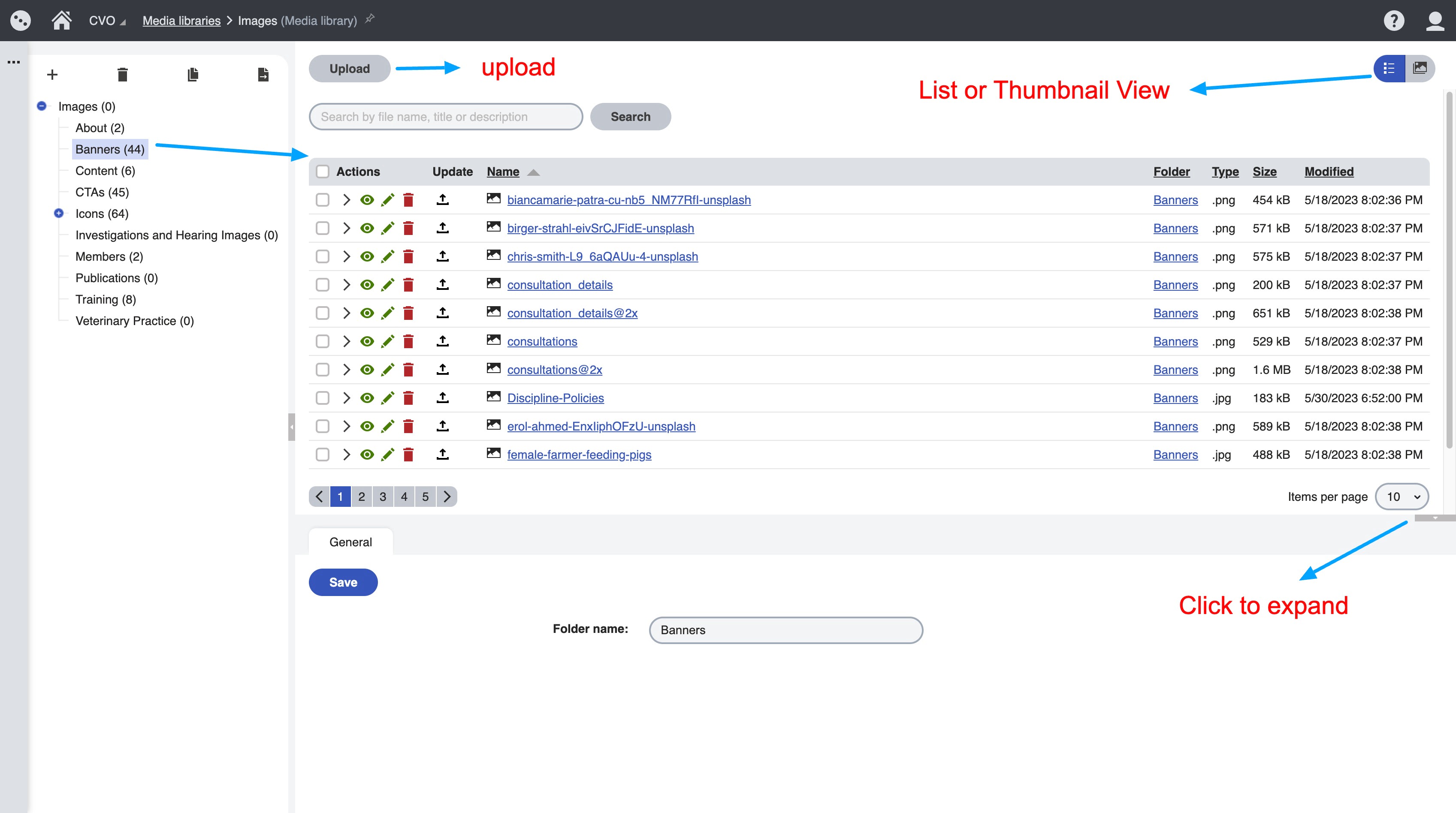Viewport: 1456px width, 813px height.
Task: View female-farmer-feeding-pigs using the eye icon
Action: (x=367, y=454)
